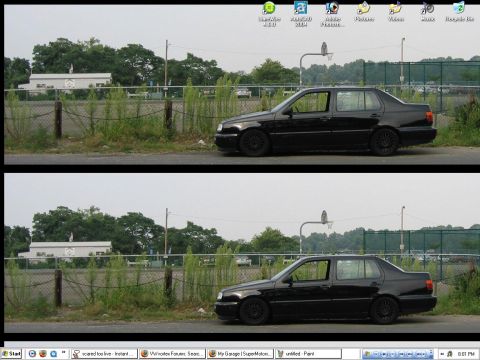
Task: Switch to the My Garage | SuperMotors taskbar window
Action: [240, 354]
